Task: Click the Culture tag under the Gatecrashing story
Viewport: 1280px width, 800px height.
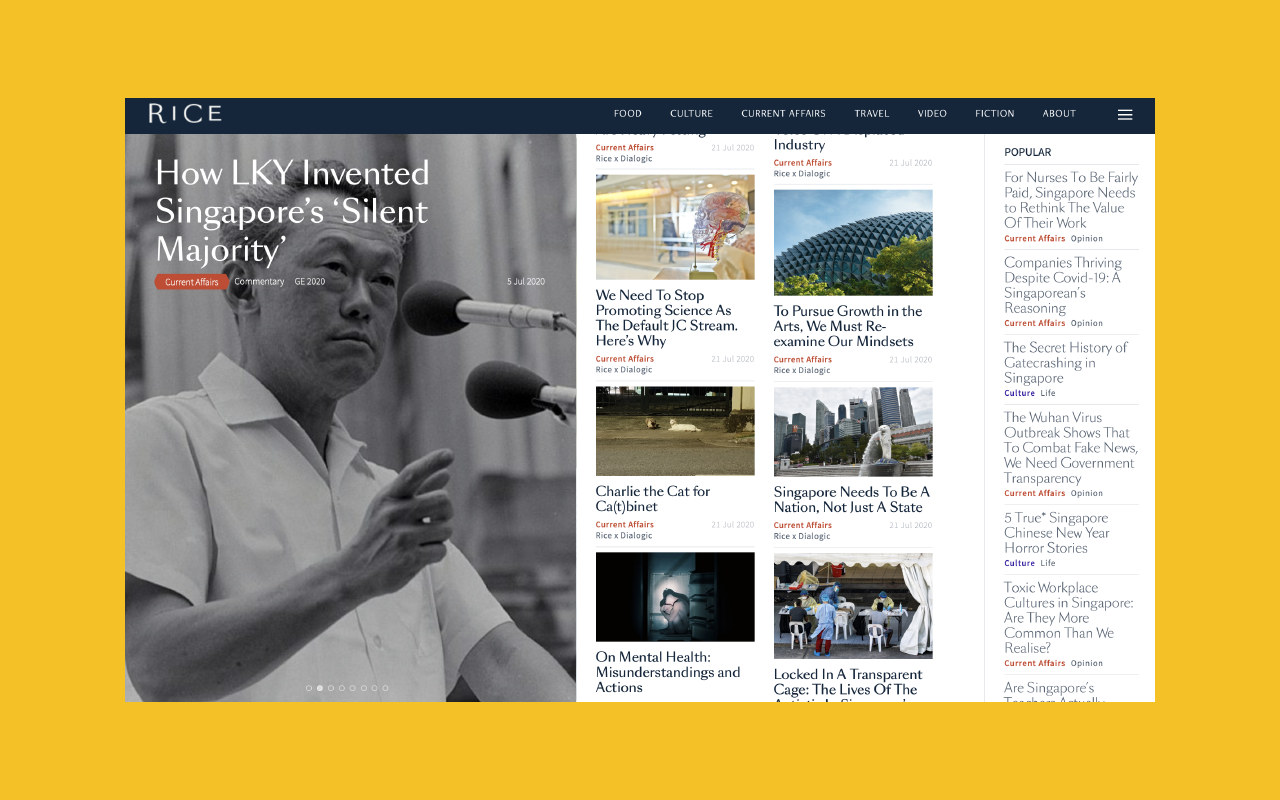Action: pos(1020,393)
